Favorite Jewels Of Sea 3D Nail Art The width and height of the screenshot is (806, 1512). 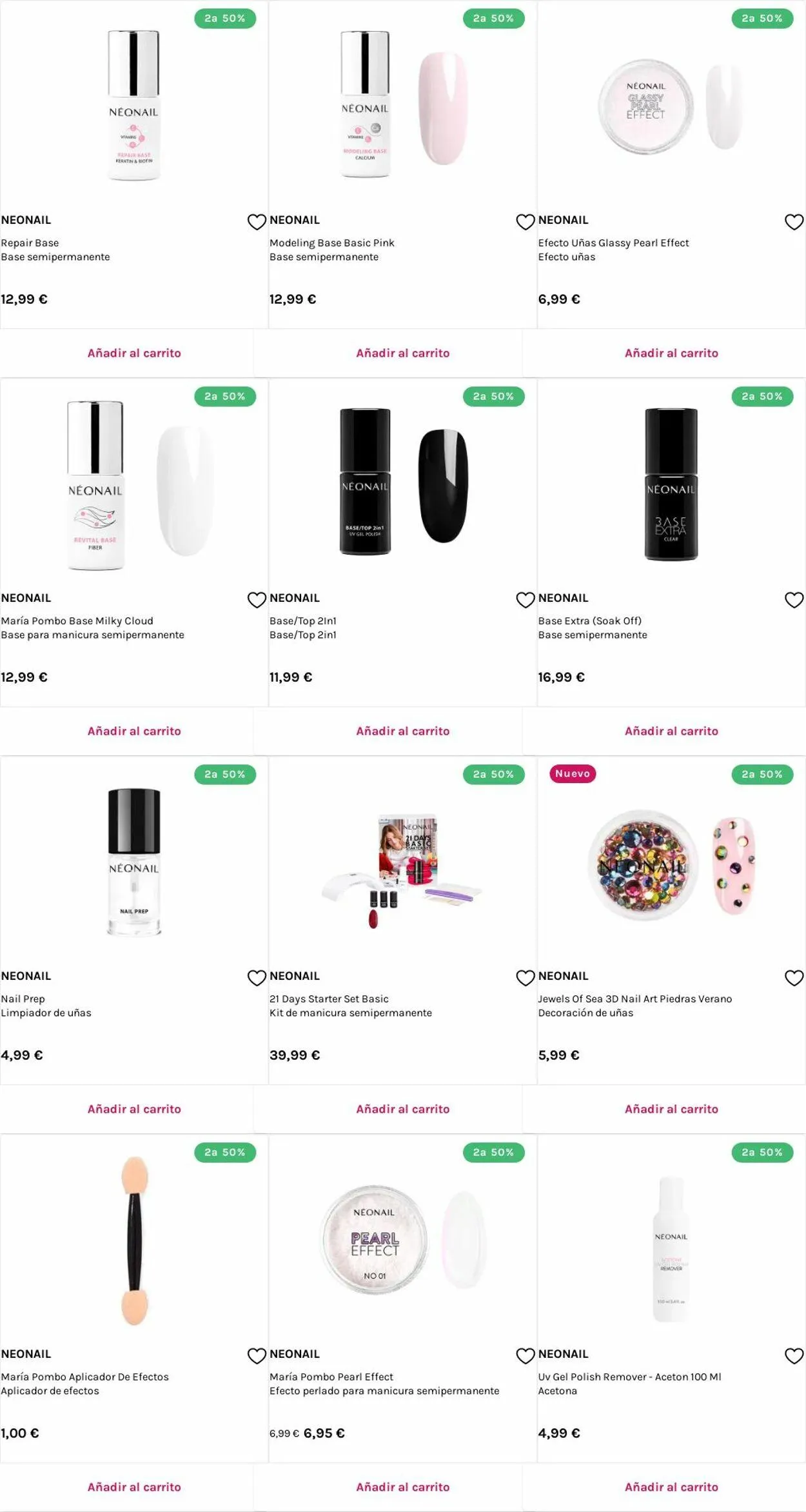pos(794,978)
